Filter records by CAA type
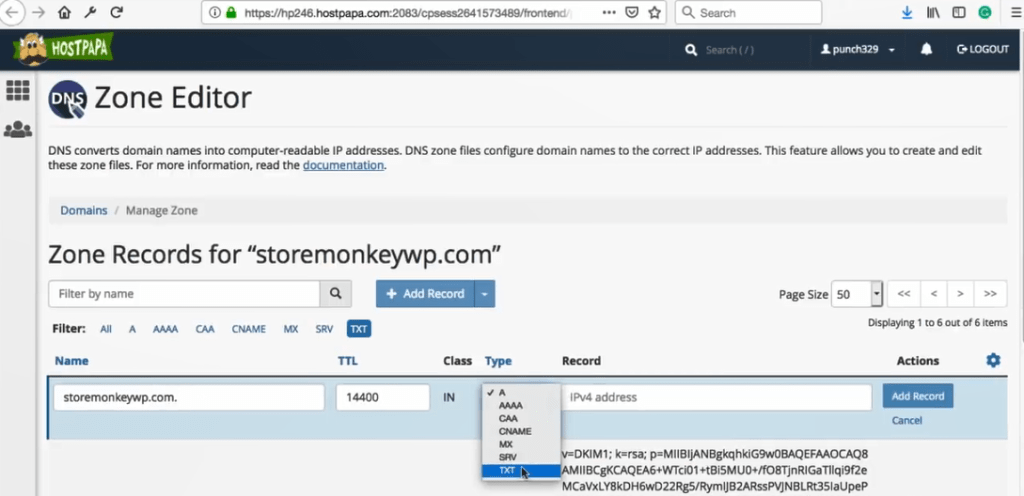 (x=205, y=329)
